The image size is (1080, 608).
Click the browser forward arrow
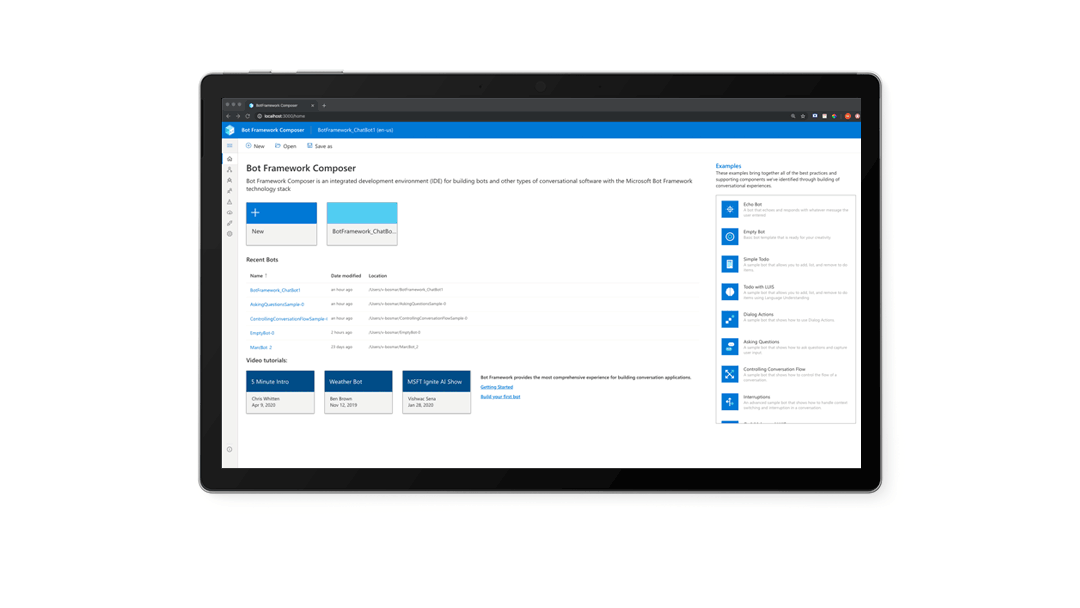coord(238,116)
